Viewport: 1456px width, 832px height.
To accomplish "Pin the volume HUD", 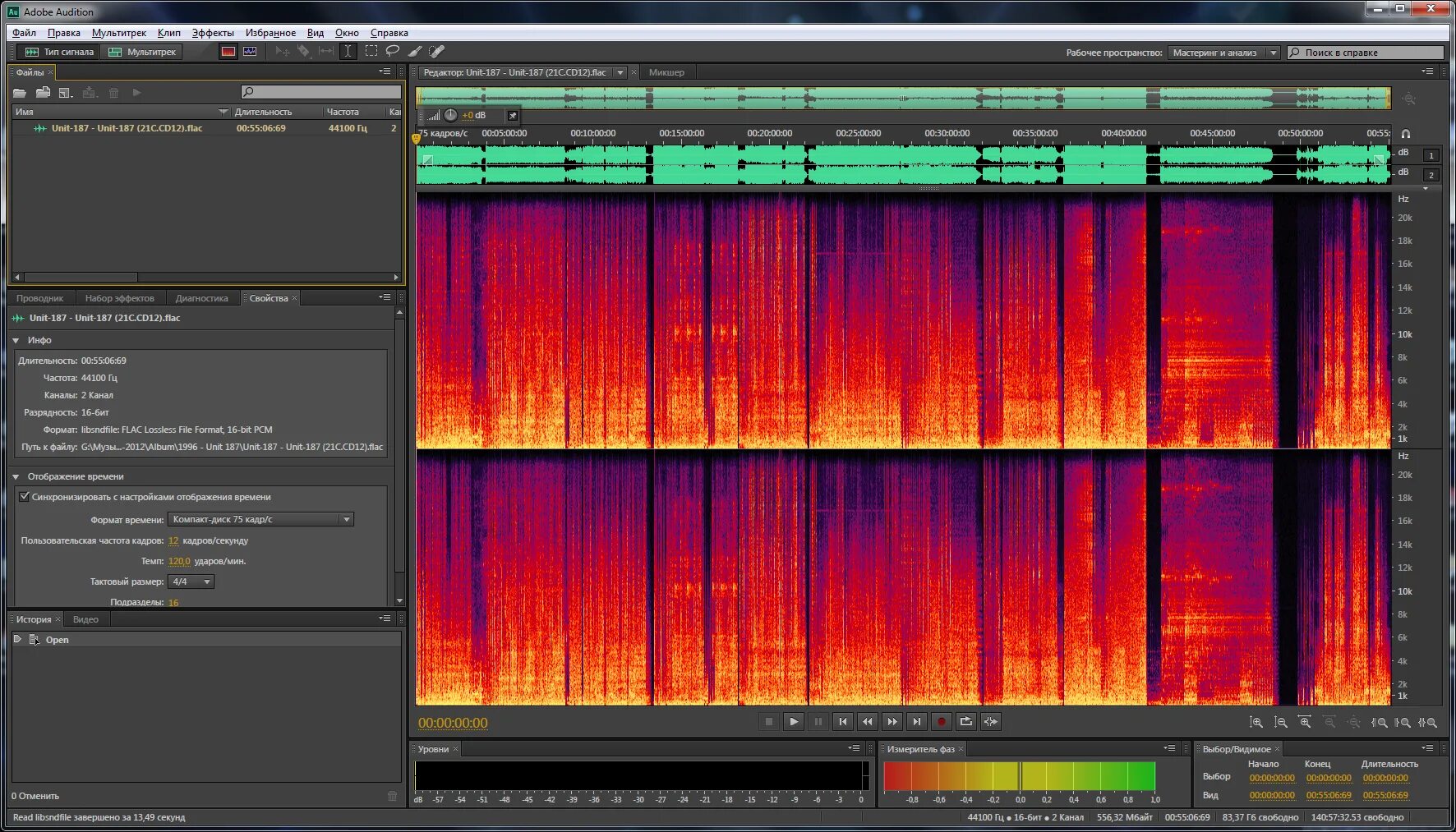I will click(x=513, y=116).
